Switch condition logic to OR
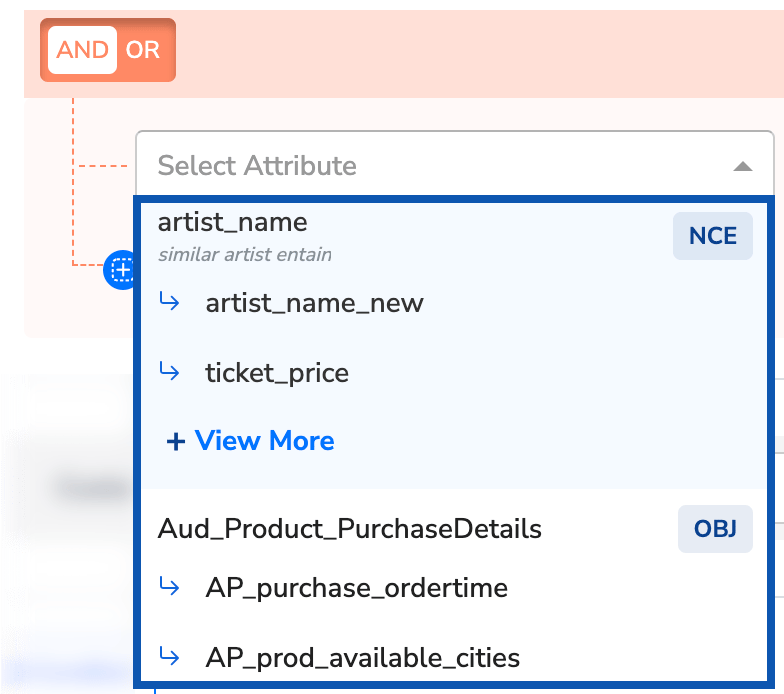The image size is (784, 694). click(142, 50)
